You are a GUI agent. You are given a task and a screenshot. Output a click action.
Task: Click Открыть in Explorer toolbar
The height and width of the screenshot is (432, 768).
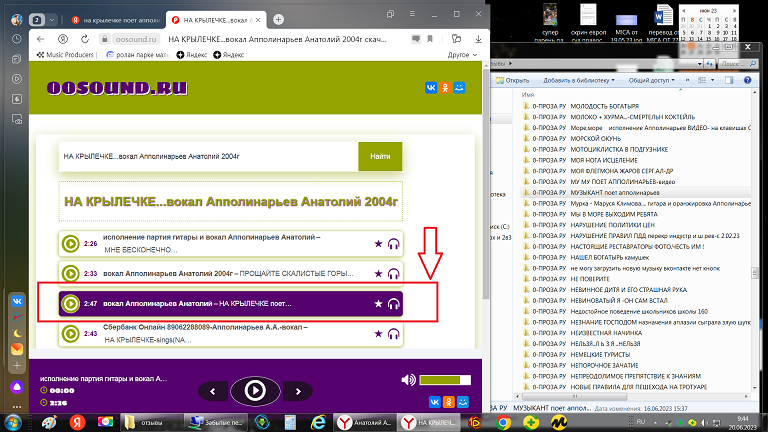point(513,80)
